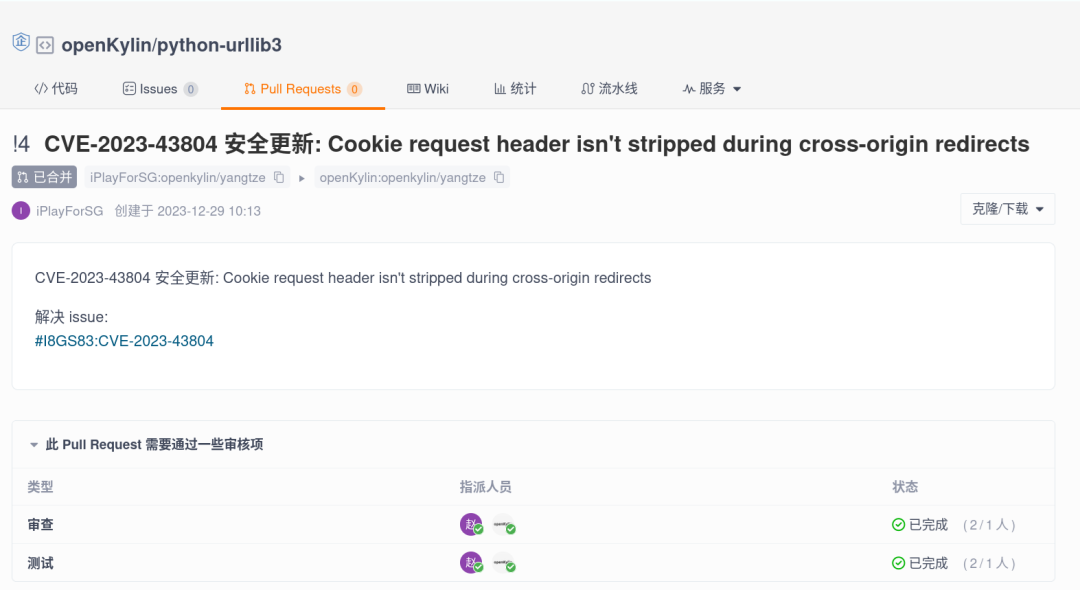Expand the 服务 menu

[x=712, y=89]
